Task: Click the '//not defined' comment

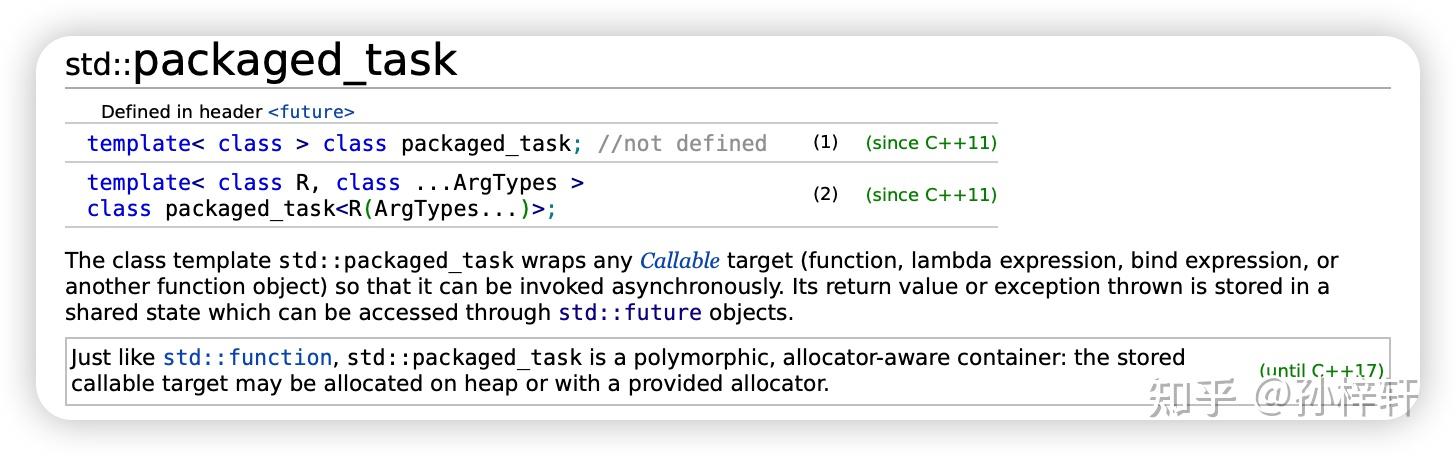Action: [682, 144]
